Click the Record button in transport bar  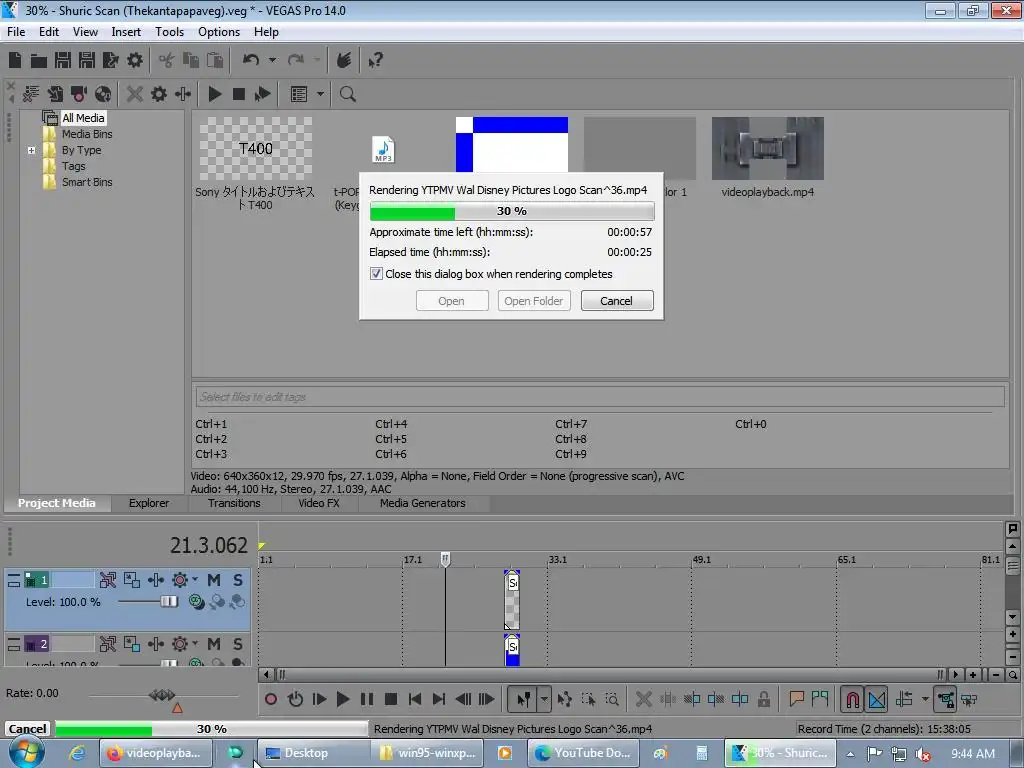[x=271, y=699]
